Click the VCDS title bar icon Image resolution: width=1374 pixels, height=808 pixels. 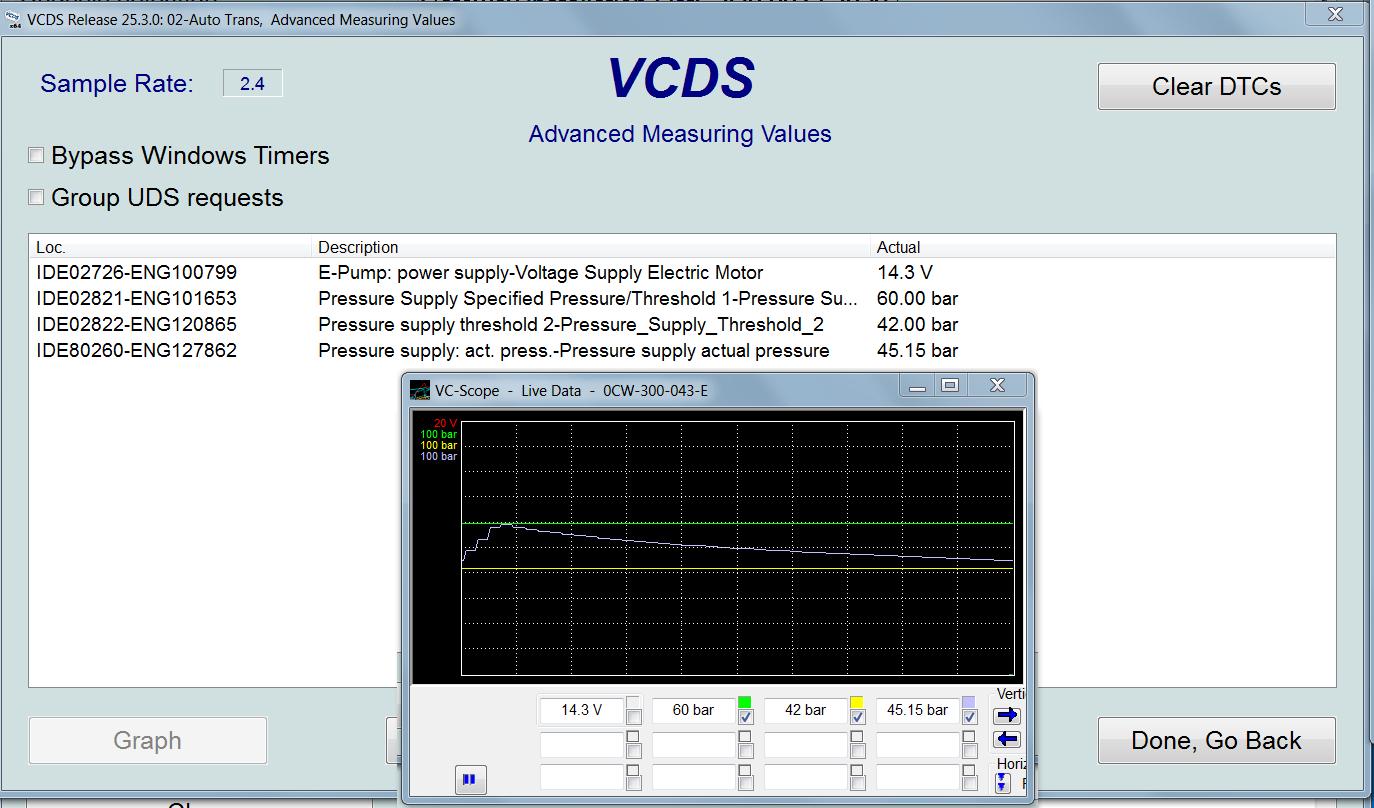pyautogui.click(x=12, y=19)
